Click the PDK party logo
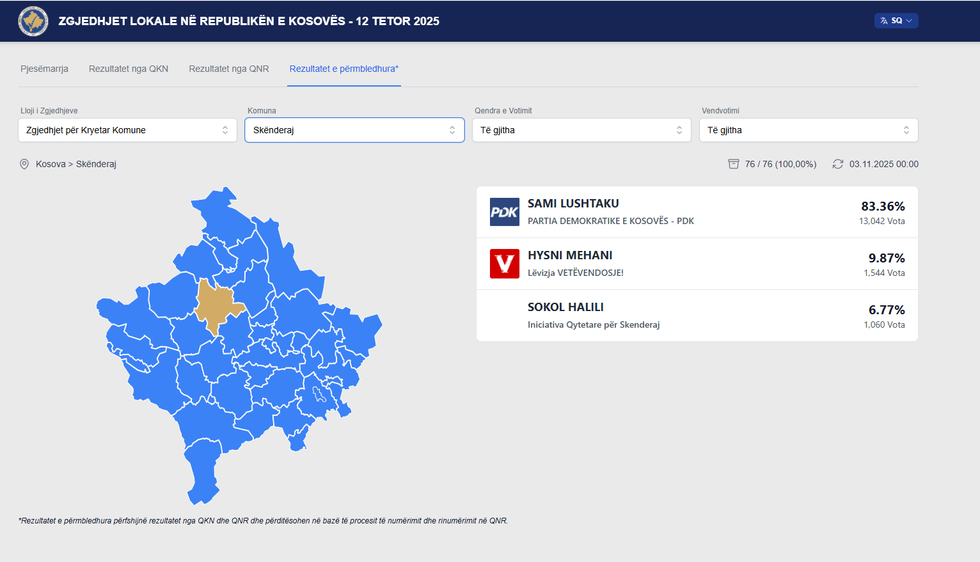This screenshot has height=562, width=980. [x=504, y=212]
